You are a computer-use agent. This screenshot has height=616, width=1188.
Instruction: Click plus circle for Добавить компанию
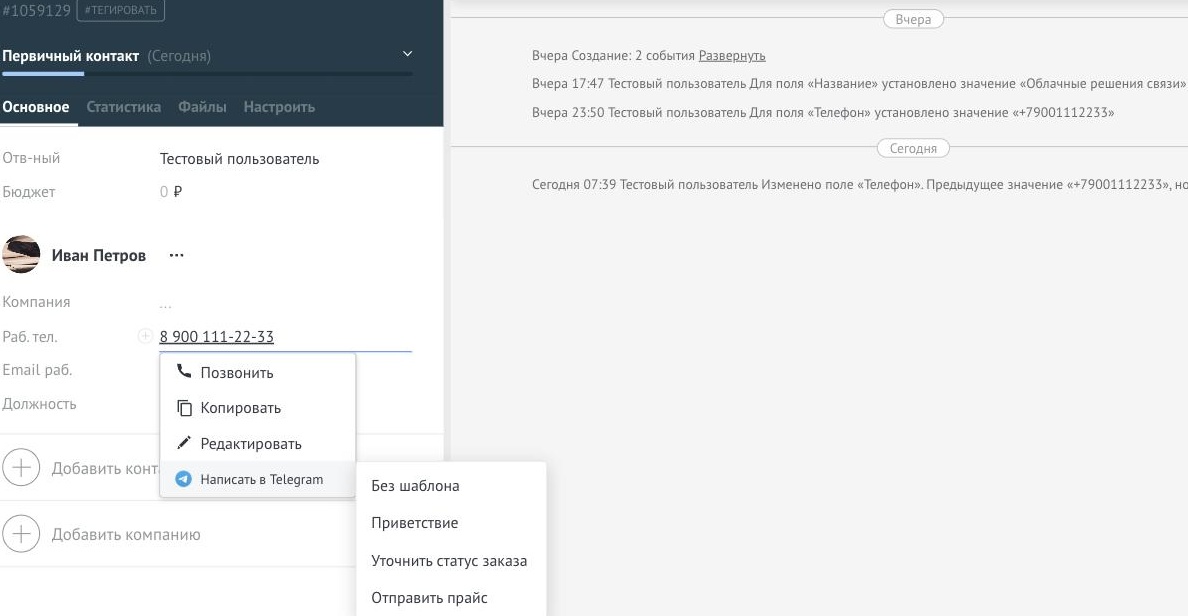click(x=21, y=534)
